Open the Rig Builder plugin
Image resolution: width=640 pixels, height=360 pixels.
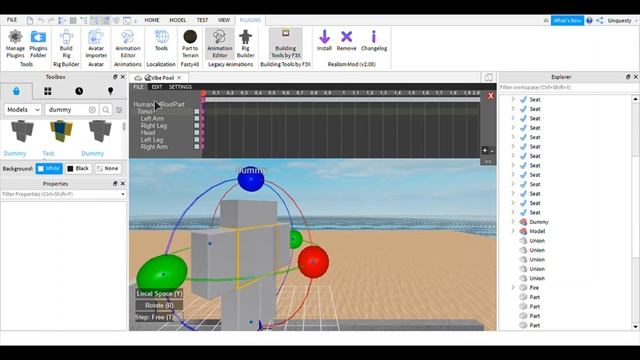click(245, 44)
